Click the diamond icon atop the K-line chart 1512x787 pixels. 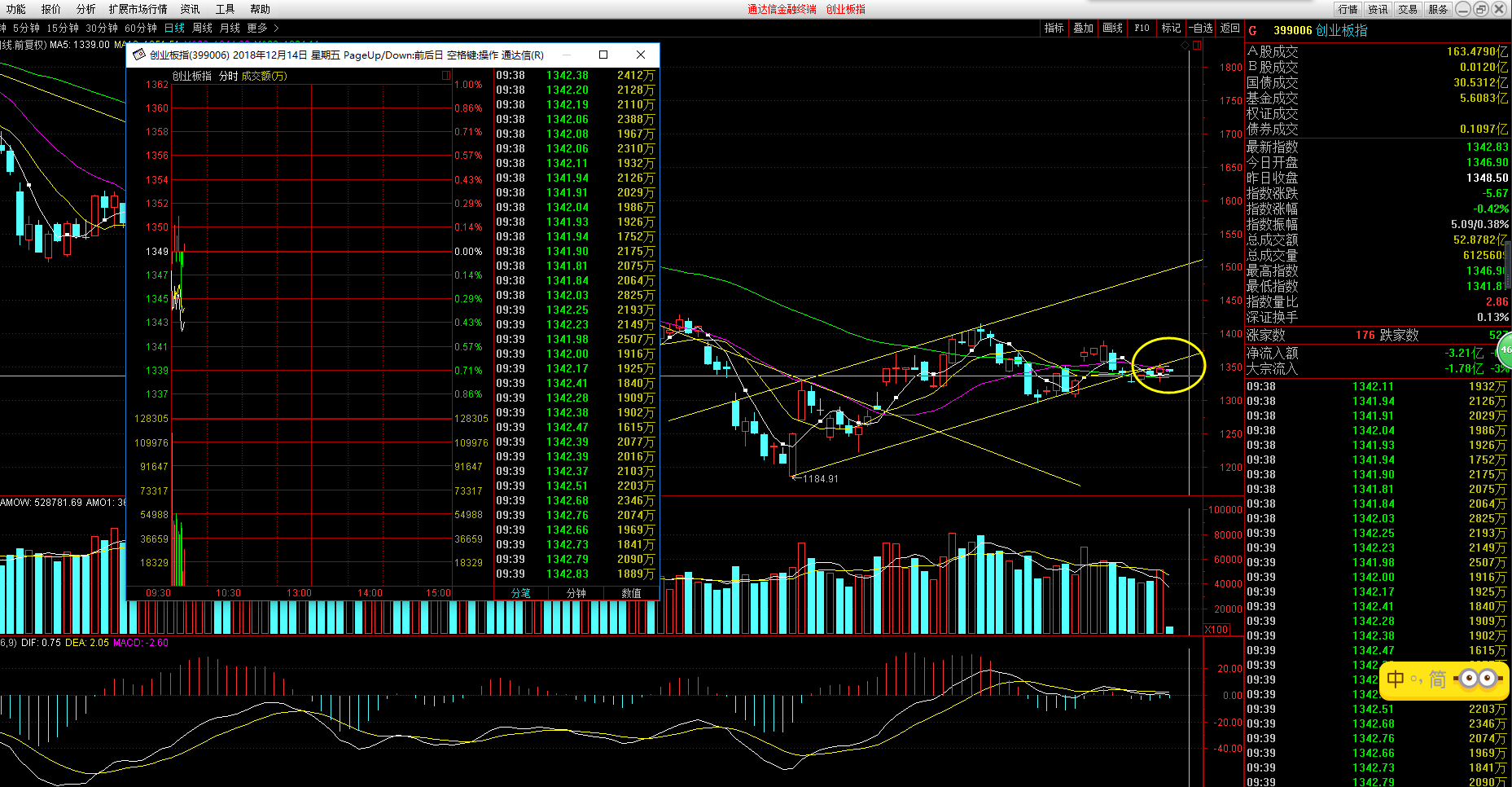(1185, 46)
